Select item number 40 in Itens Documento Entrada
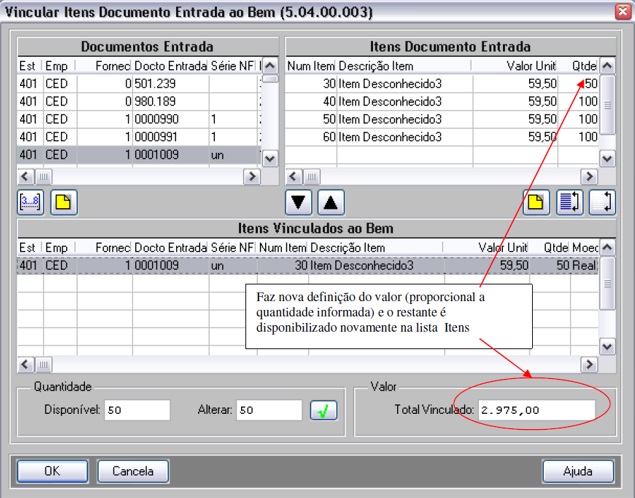This screenshot has height=498, width=635. (x=442, y=101)
